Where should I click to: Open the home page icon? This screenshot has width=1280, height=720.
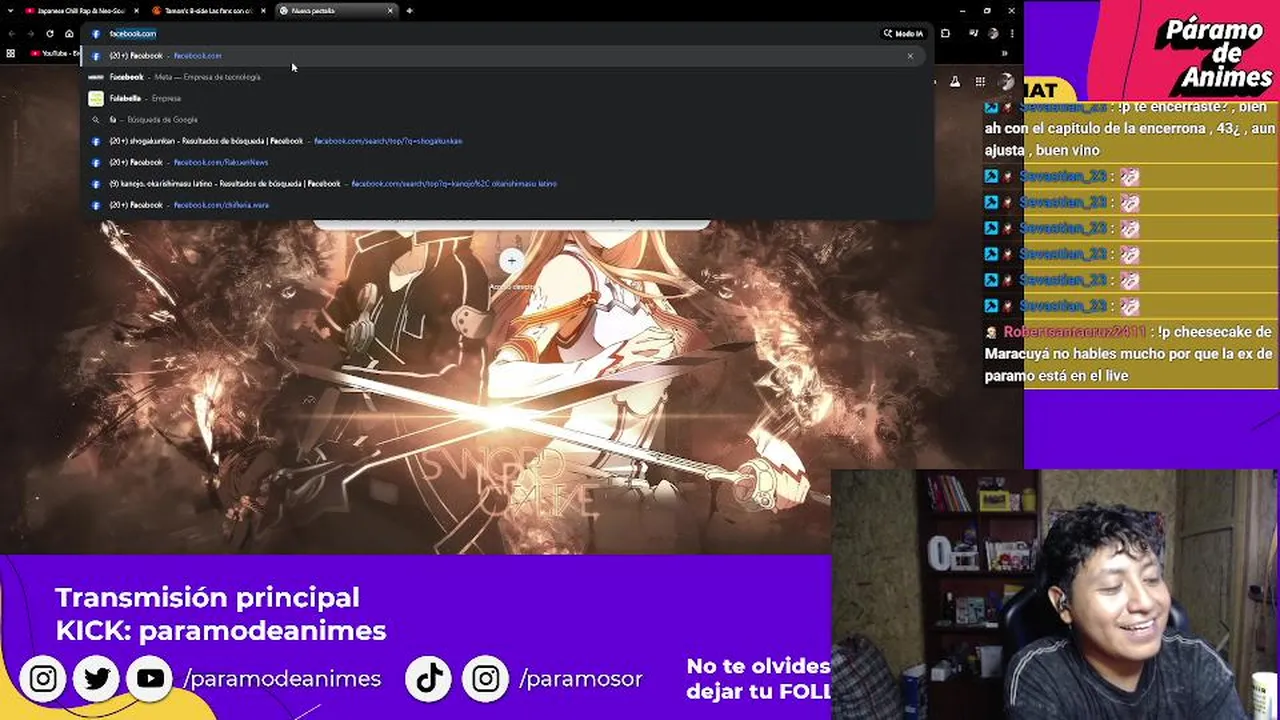(69, 33)
